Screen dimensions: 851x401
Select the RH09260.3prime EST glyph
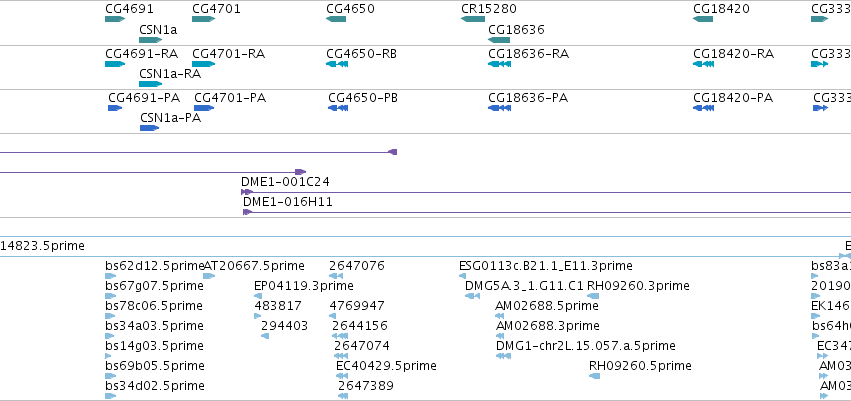pos(593,296)
